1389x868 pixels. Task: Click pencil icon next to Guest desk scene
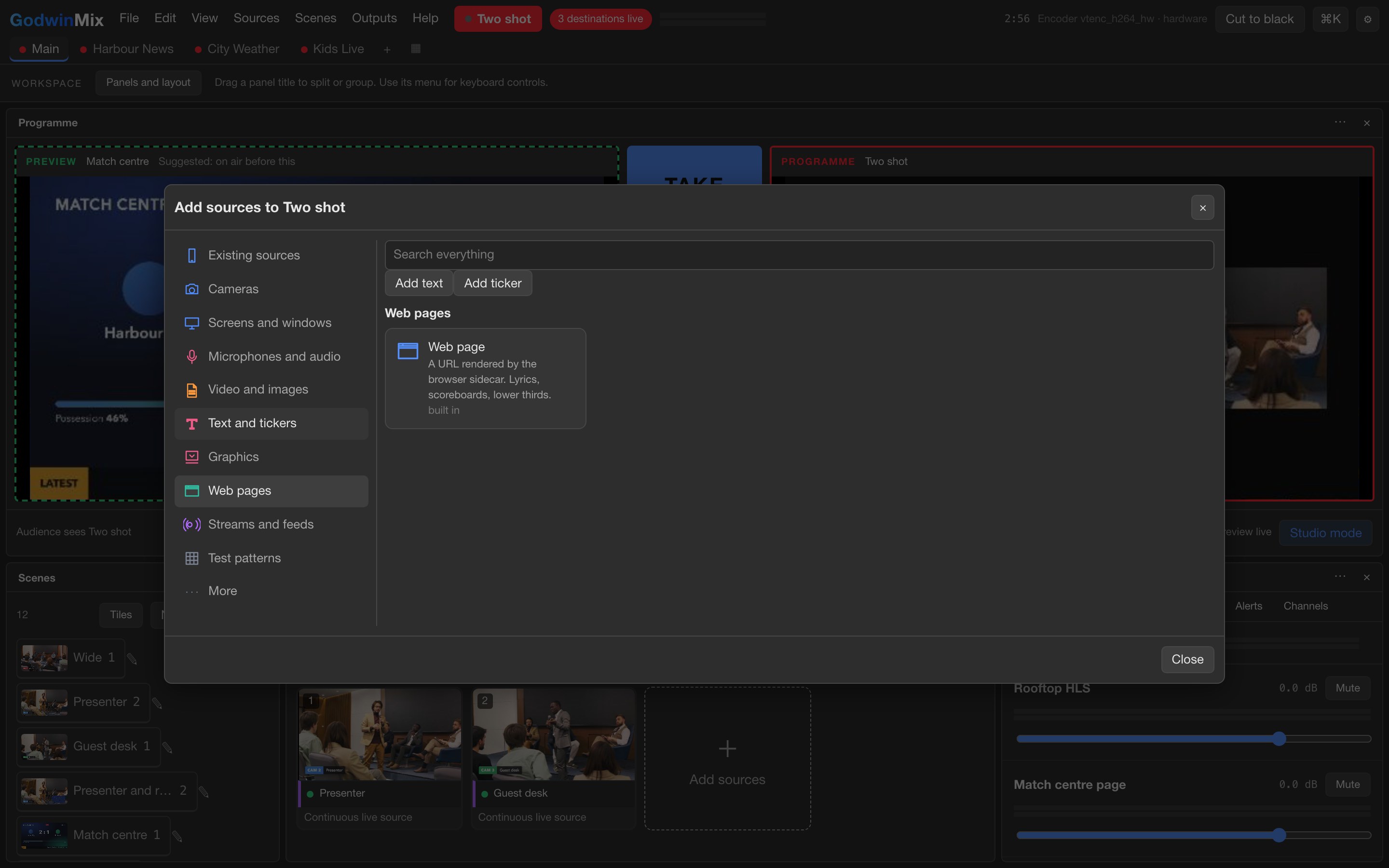pyautogui.click(x=167, y=747)
